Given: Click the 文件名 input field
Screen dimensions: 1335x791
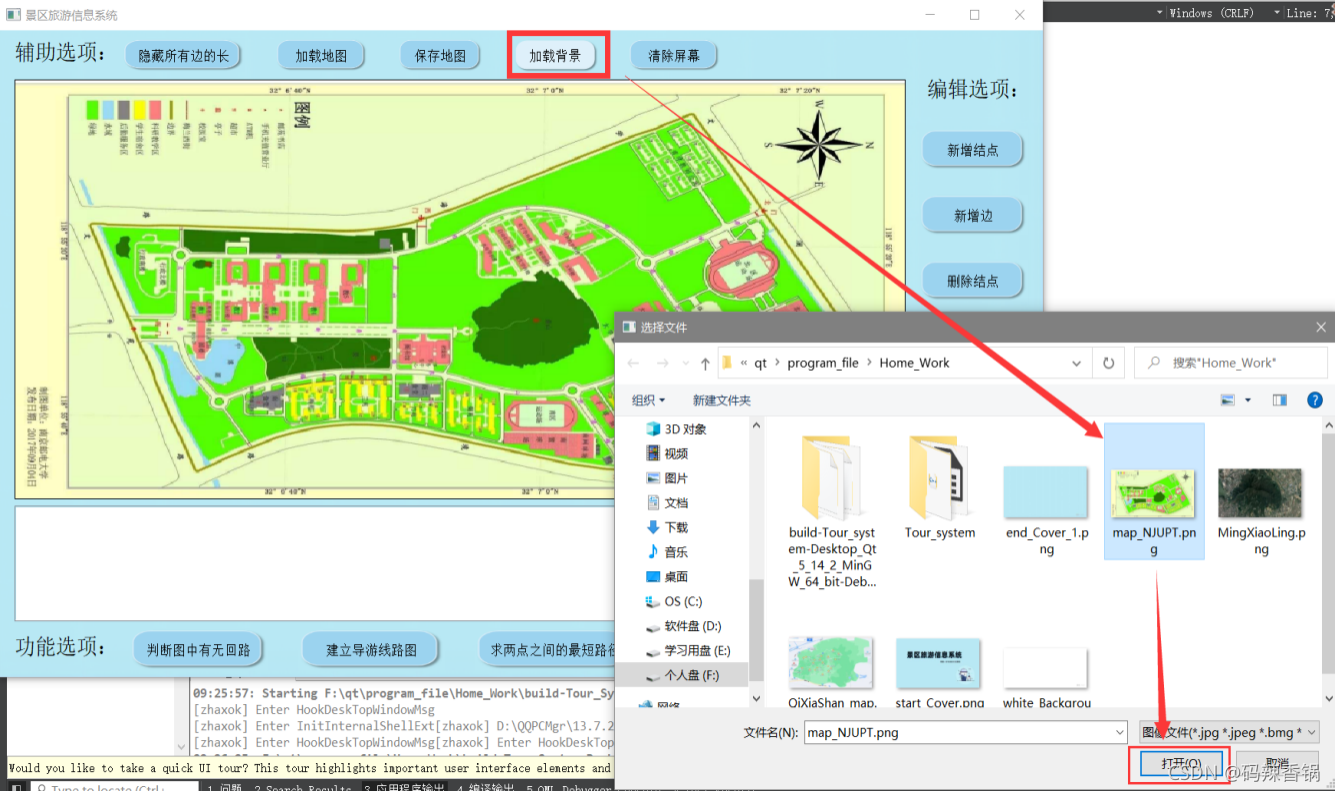Looking at the screenshot, I should (966, 733).
